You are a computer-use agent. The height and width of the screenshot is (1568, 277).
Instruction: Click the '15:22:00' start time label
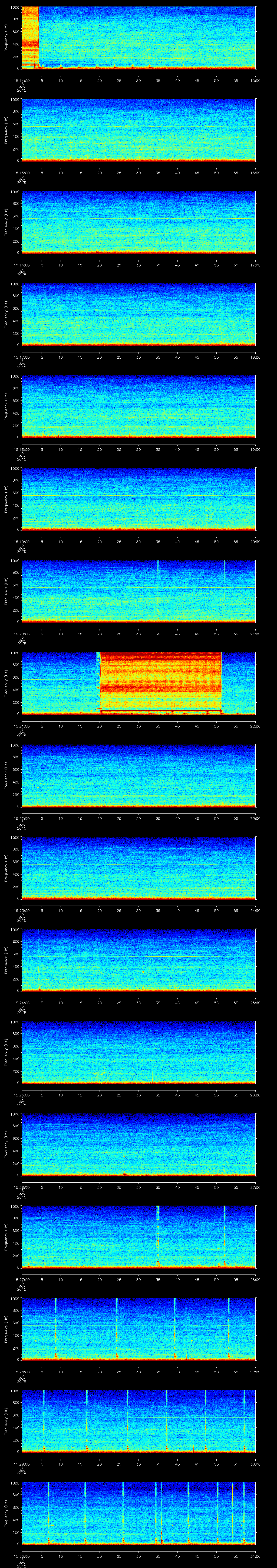21,818
